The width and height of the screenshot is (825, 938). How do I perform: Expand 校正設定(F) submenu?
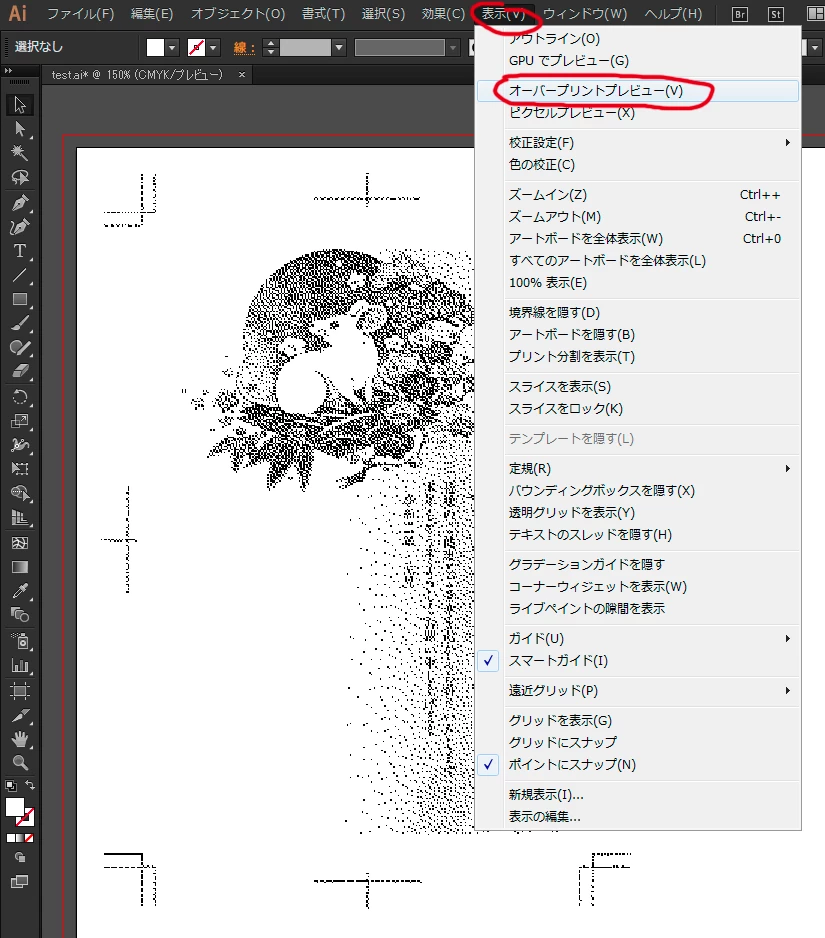(x=638, y=142)
